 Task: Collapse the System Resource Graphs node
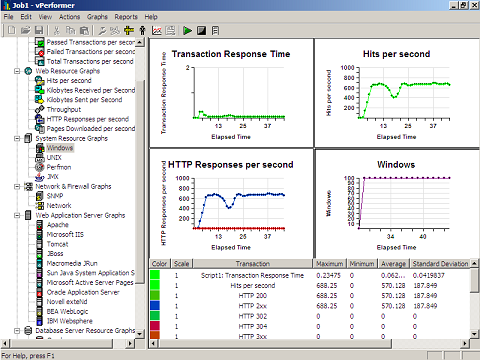pos(17,138)
